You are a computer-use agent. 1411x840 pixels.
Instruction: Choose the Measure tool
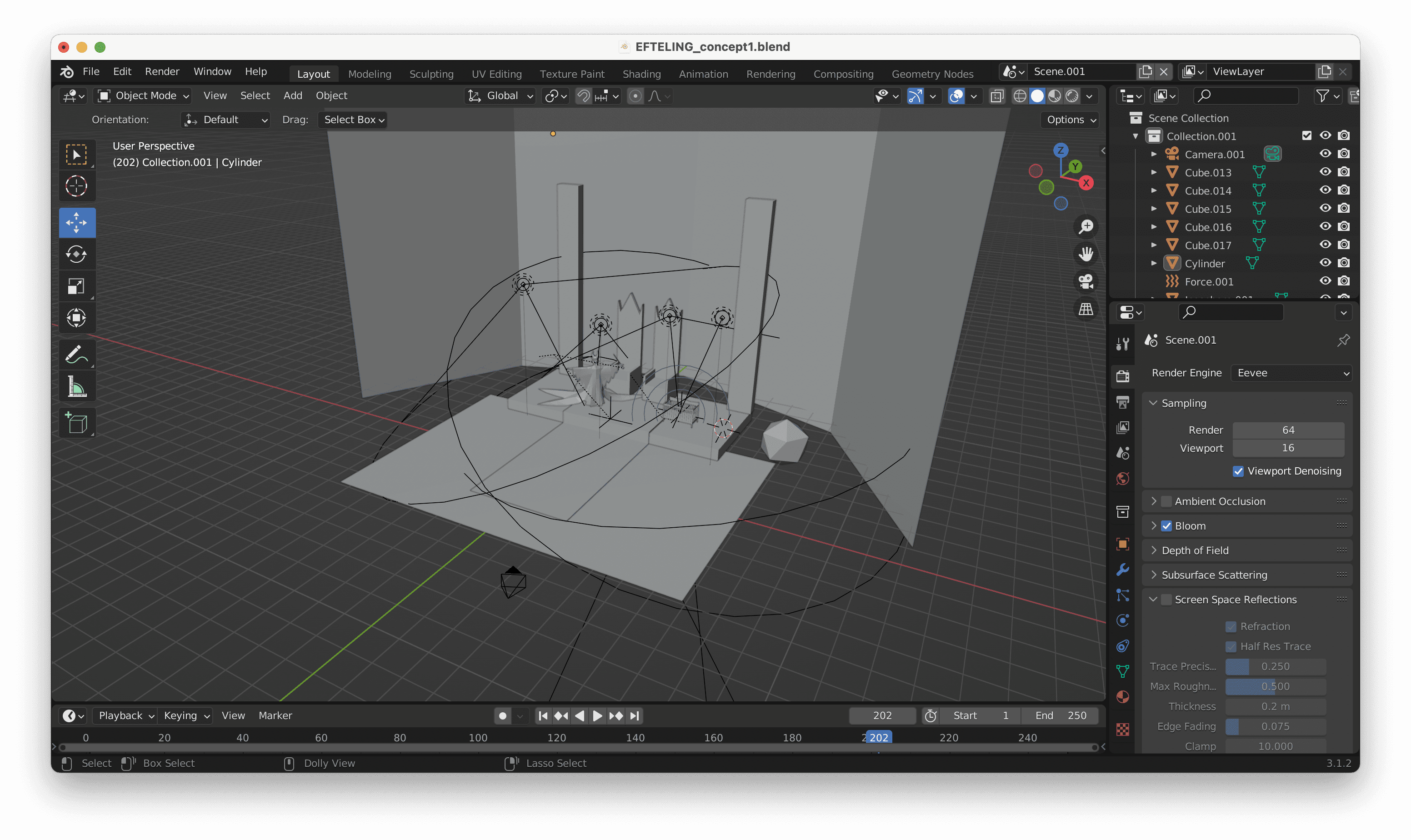coord(76,387)
